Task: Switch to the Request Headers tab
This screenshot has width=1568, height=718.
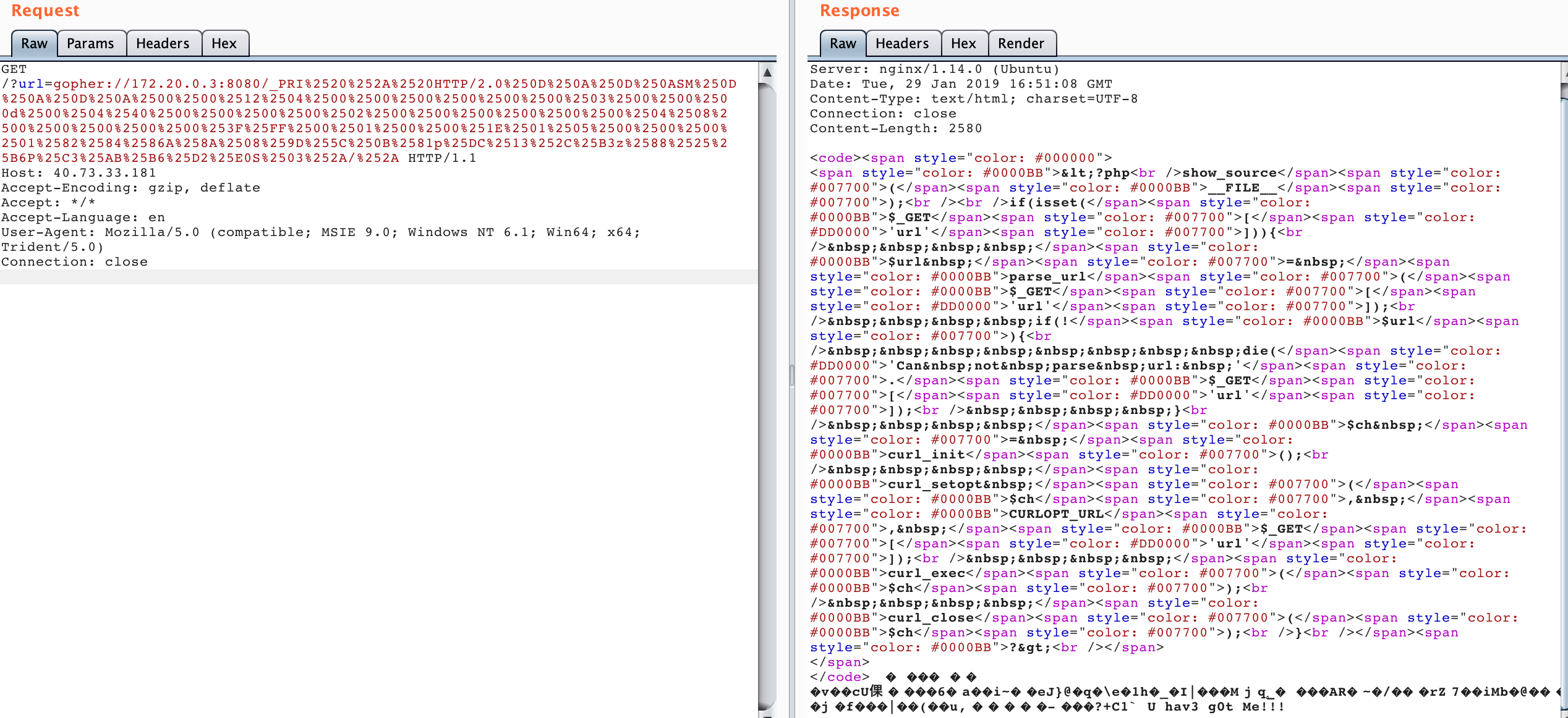Action: point(163,43)
